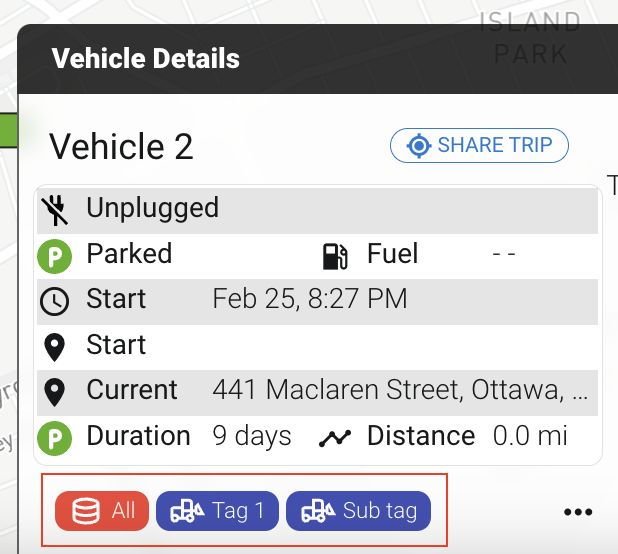Select the red All tag

102,511
